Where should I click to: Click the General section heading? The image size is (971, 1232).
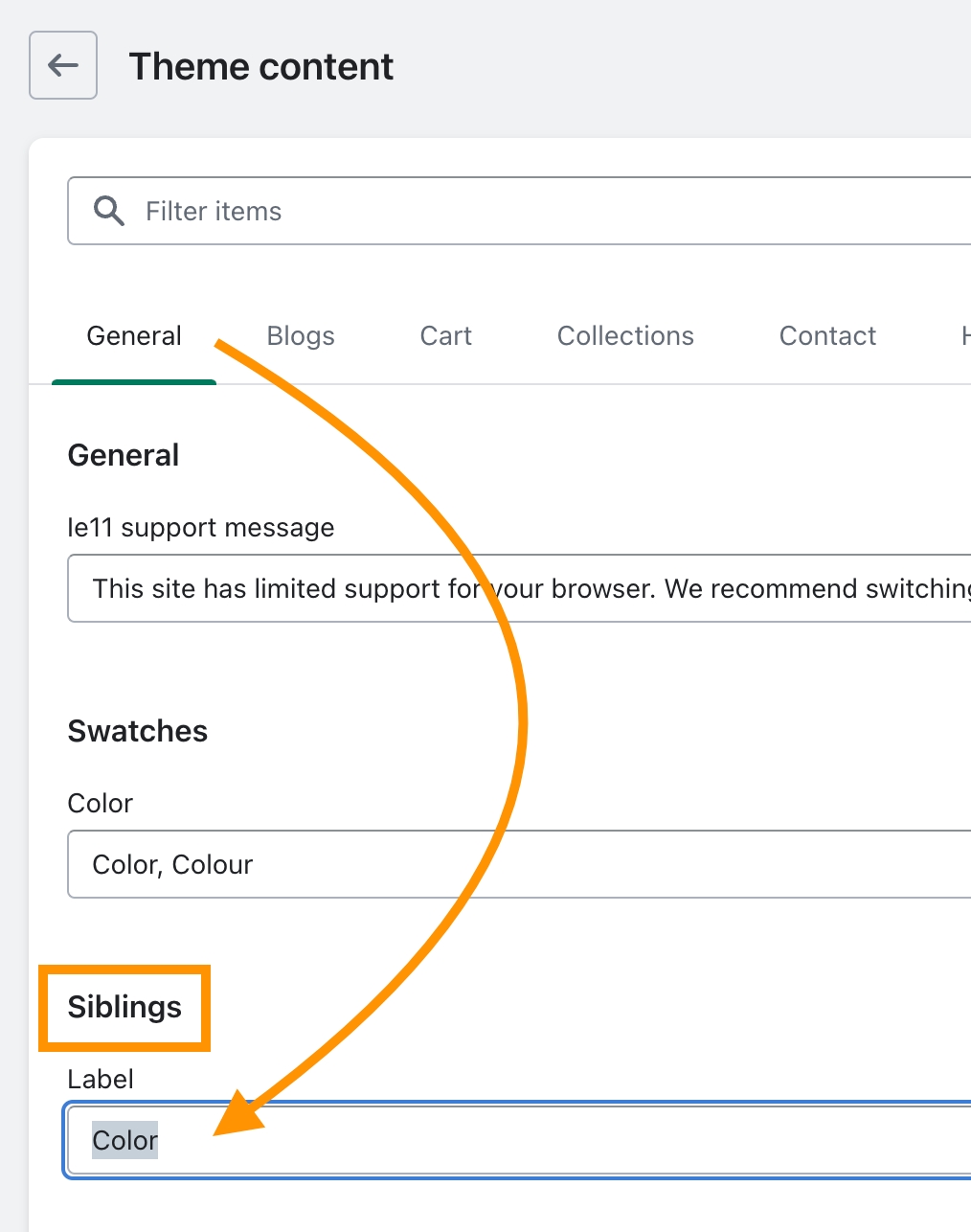[124, 455]
